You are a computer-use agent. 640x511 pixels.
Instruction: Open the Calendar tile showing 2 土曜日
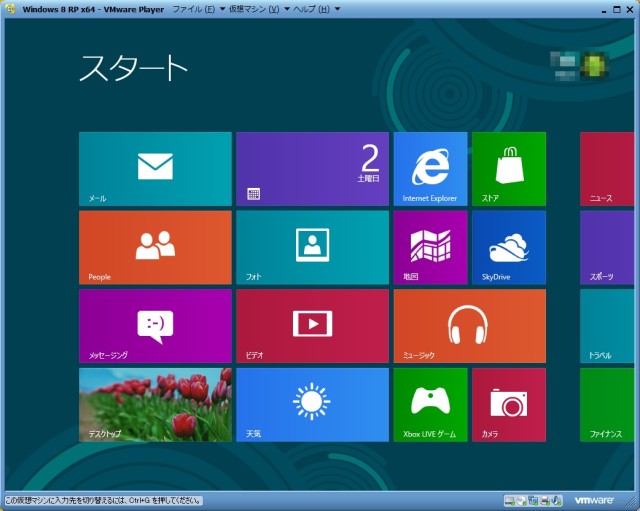coord(312,169)
